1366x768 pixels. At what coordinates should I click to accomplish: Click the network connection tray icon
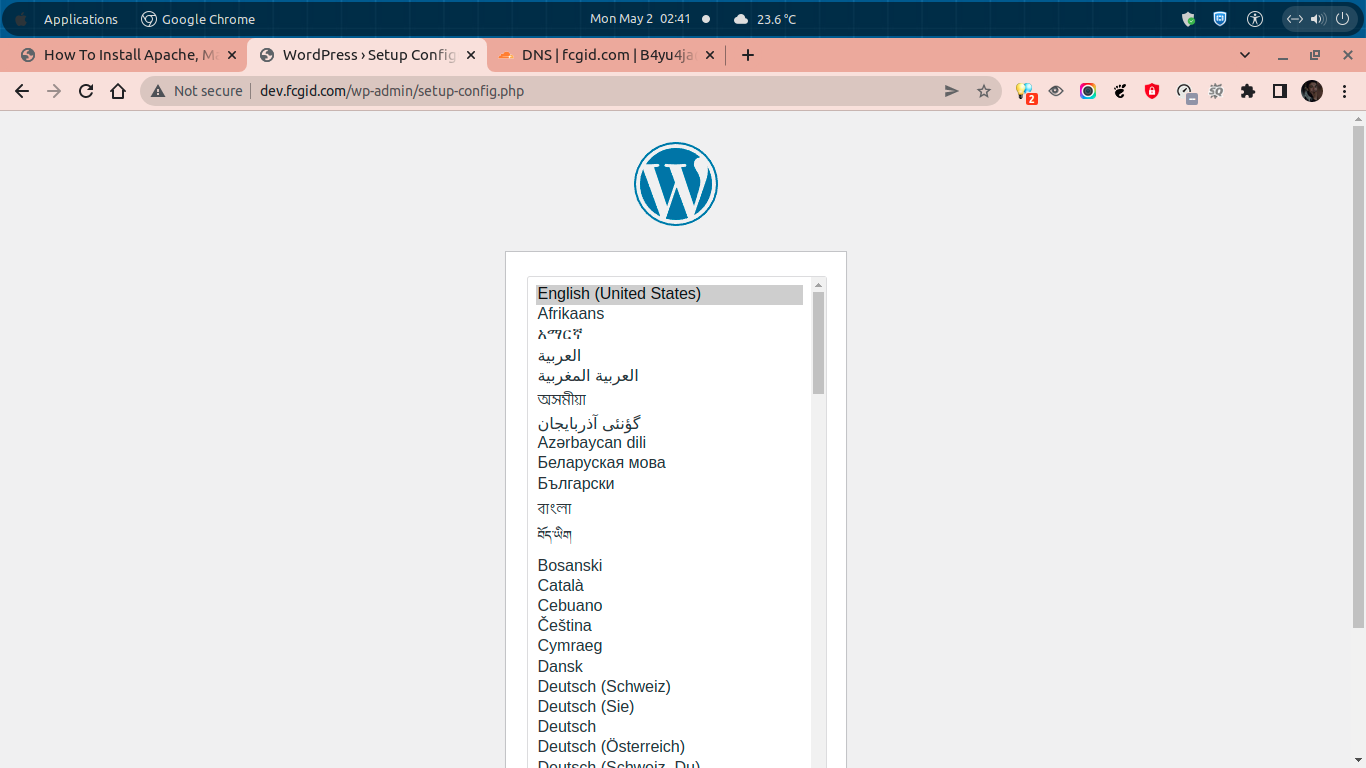point(1294,19)
